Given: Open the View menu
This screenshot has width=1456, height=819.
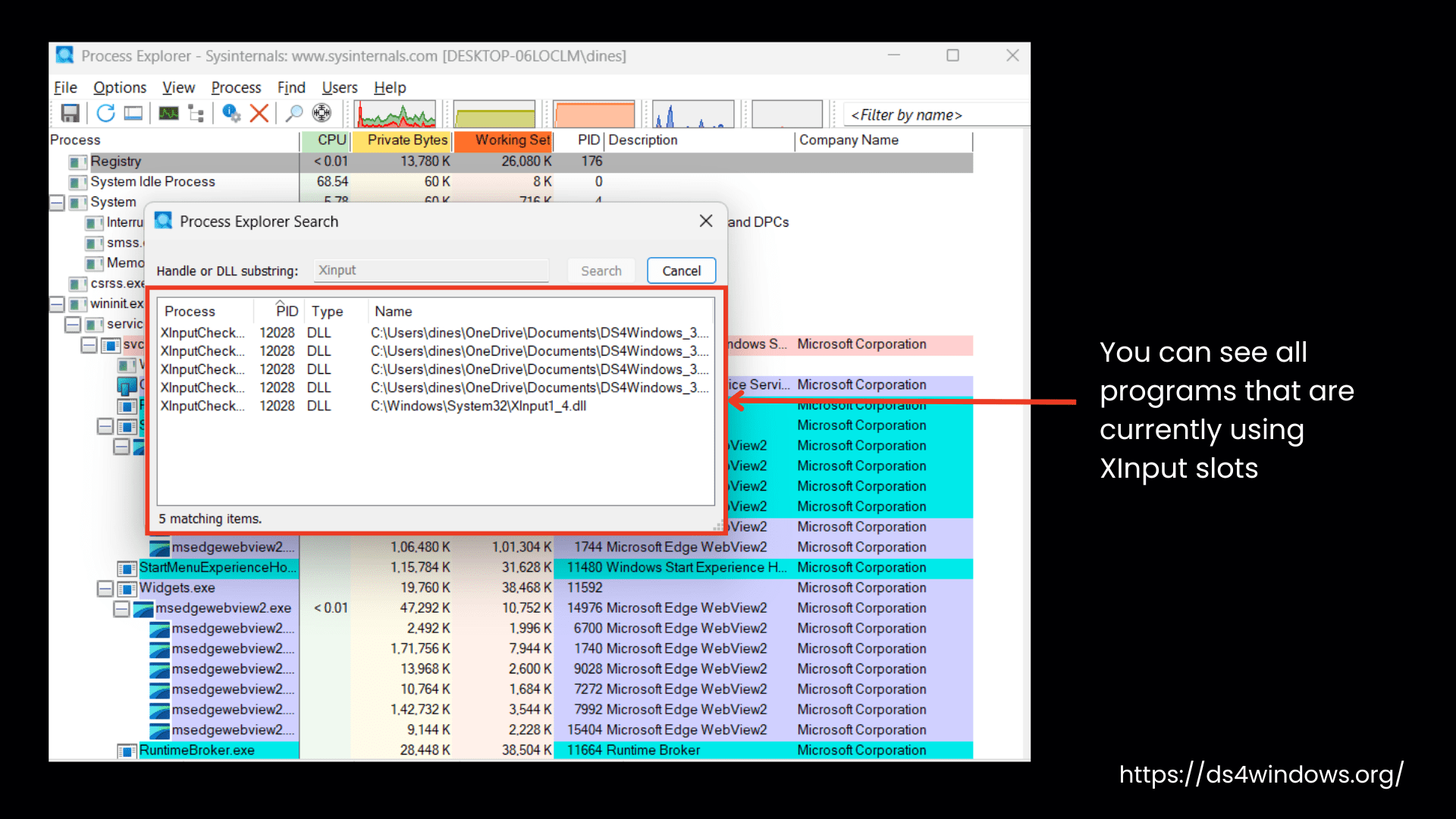Looking at the screenshot, I should (178, 88).
